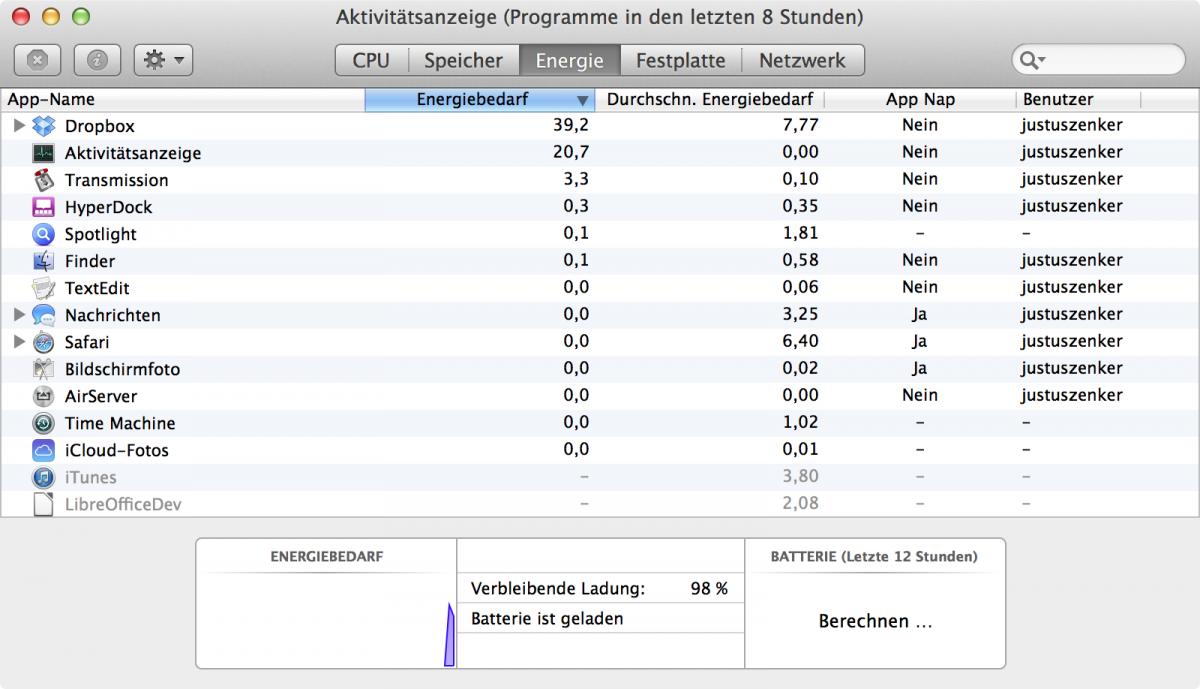
Task: Click the Transmission app icon
Action: (43, 180)
